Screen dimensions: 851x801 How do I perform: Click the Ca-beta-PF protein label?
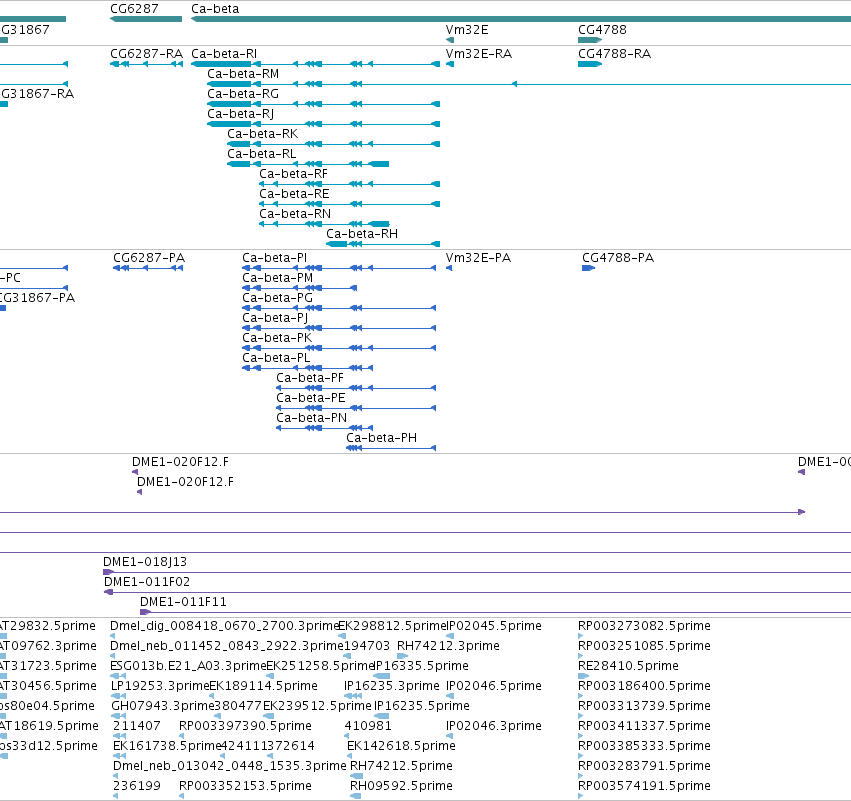pos(310,378)
